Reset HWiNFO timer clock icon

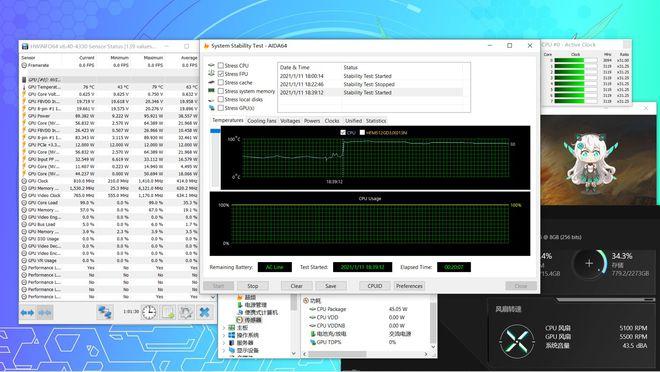[x=149, y=312]
